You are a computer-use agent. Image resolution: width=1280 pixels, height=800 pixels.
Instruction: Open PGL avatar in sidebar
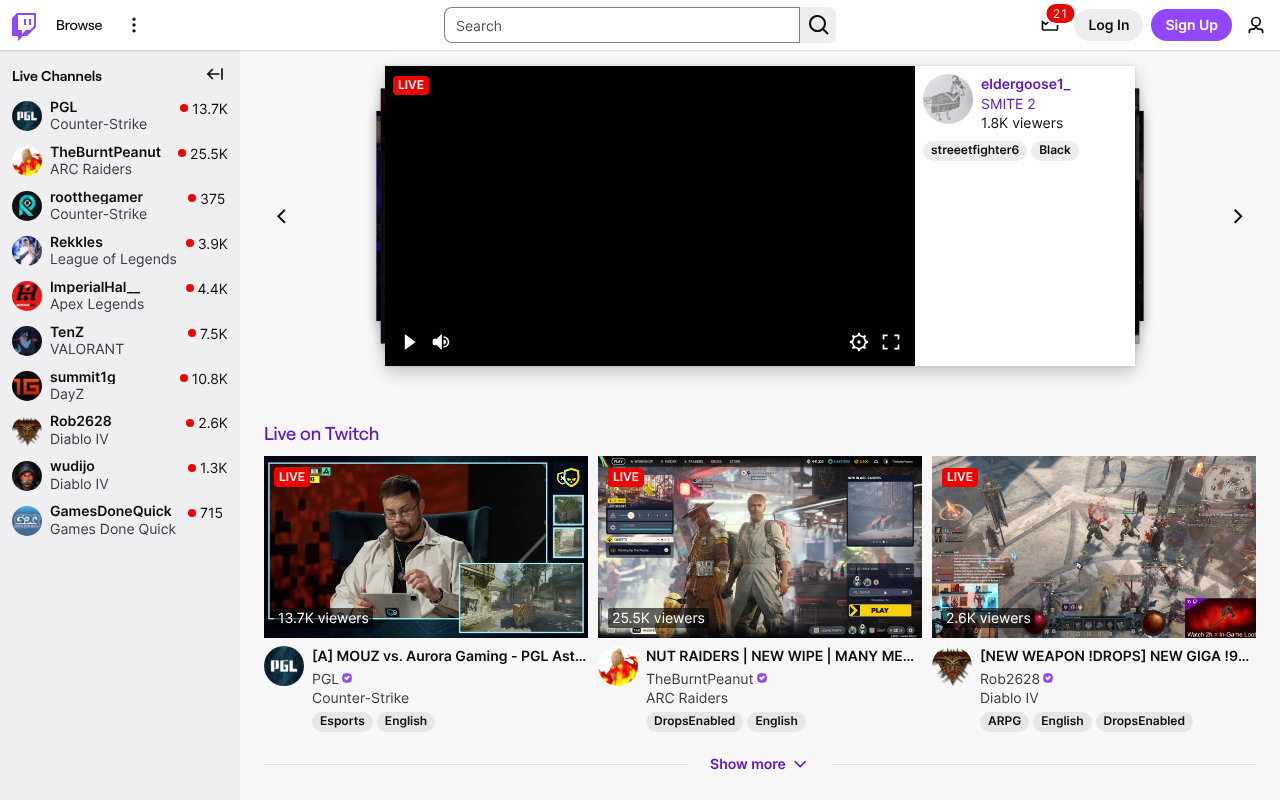coord(27,116)
